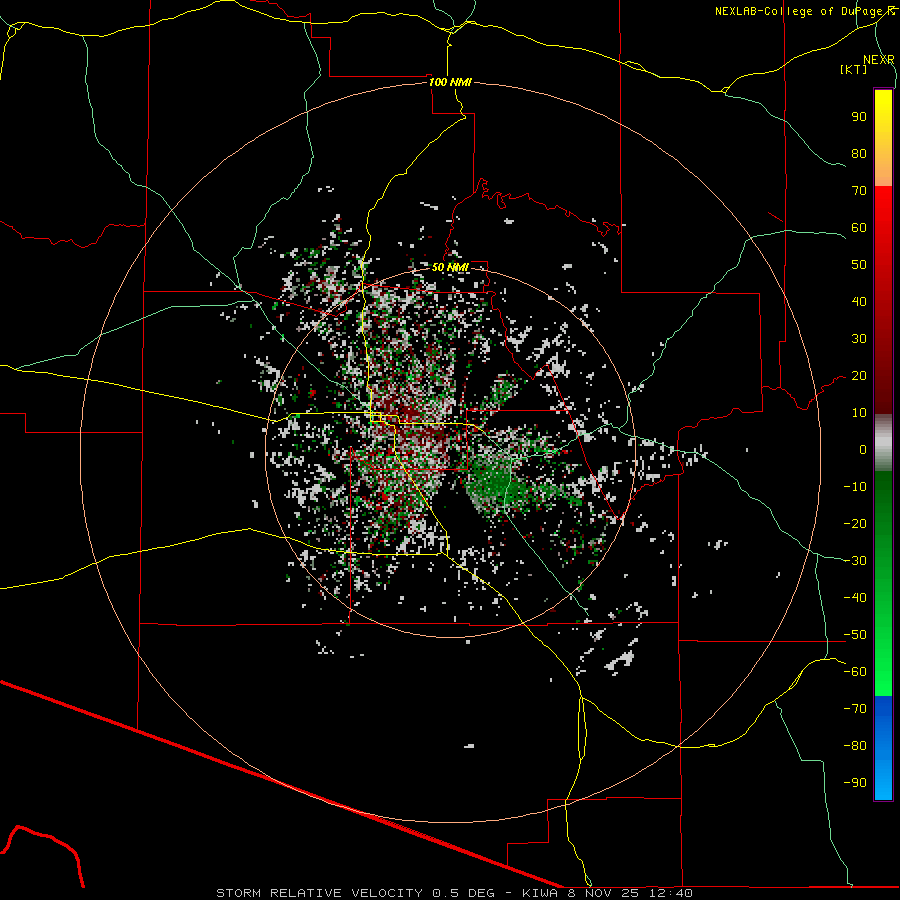Click the 40 value on the velocity scale

[859, 301]
